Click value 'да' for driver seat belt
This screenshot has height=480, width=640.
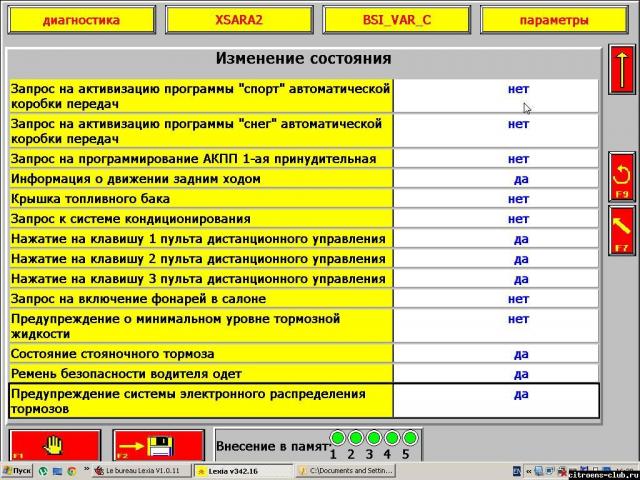coord(521,374)
